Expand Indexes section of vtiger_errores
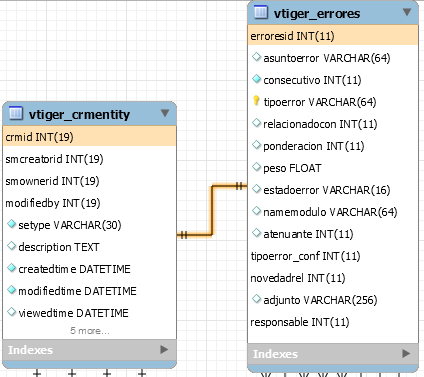Viewport: 424px width, 377px height. point(406,354)
